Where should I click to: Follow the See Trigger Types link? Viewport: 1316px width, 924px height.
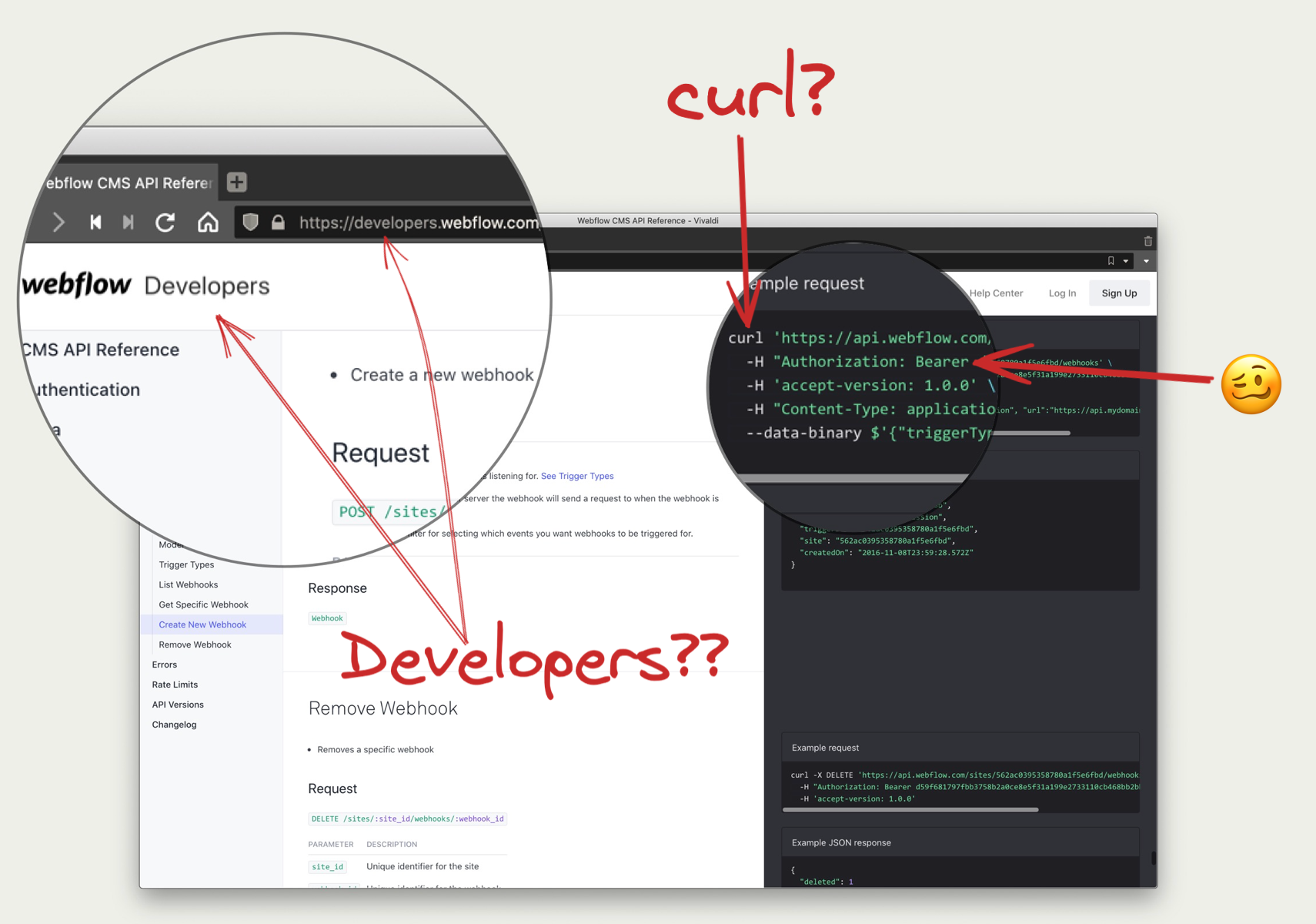(x=577, y=476)
